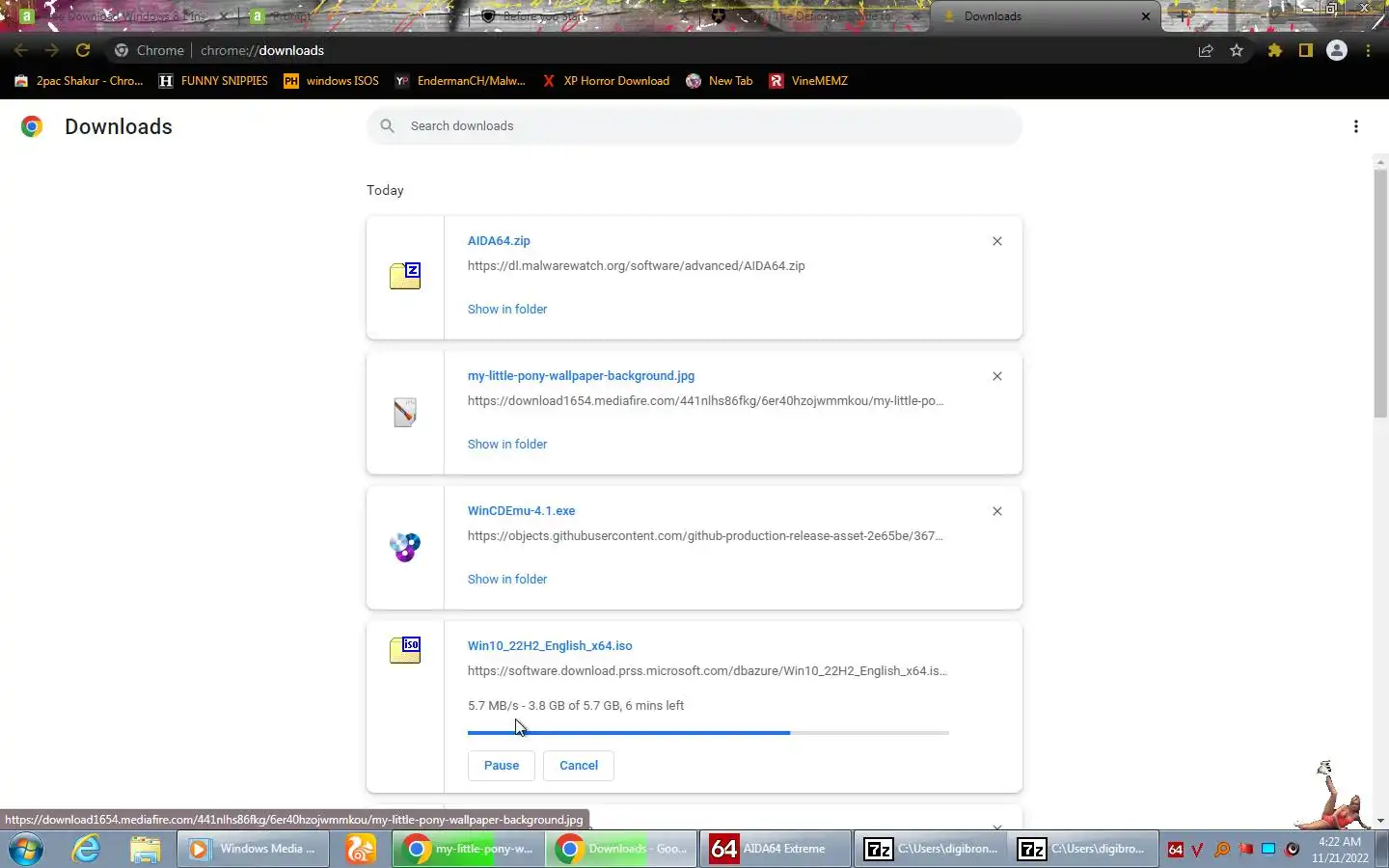Image resolution: width=1389 pixels, height=868 pixels.
Task: Open the VineMEMZ bookmark
Action: coord(808,81)
